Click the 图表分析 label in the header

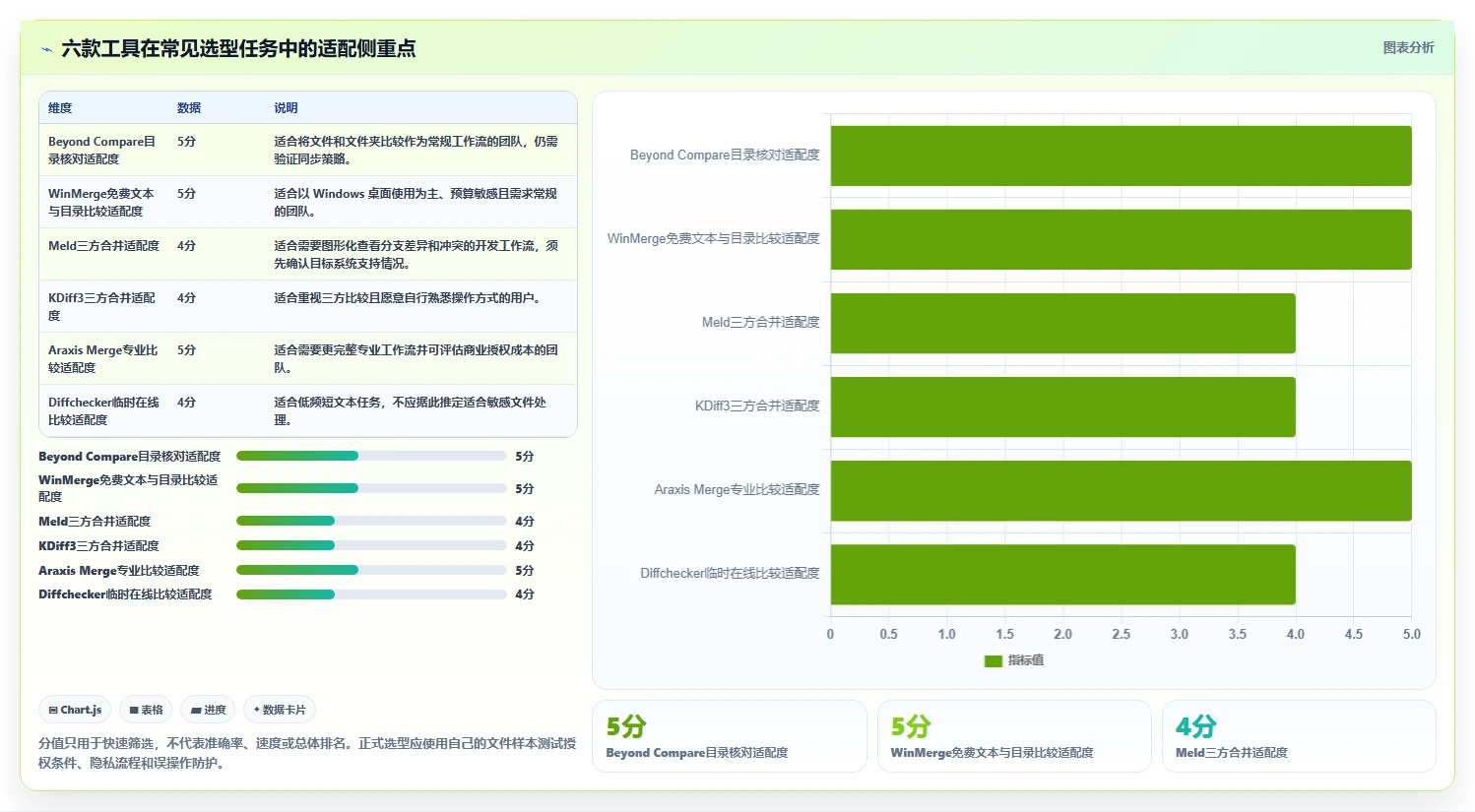pos(1408,47)
